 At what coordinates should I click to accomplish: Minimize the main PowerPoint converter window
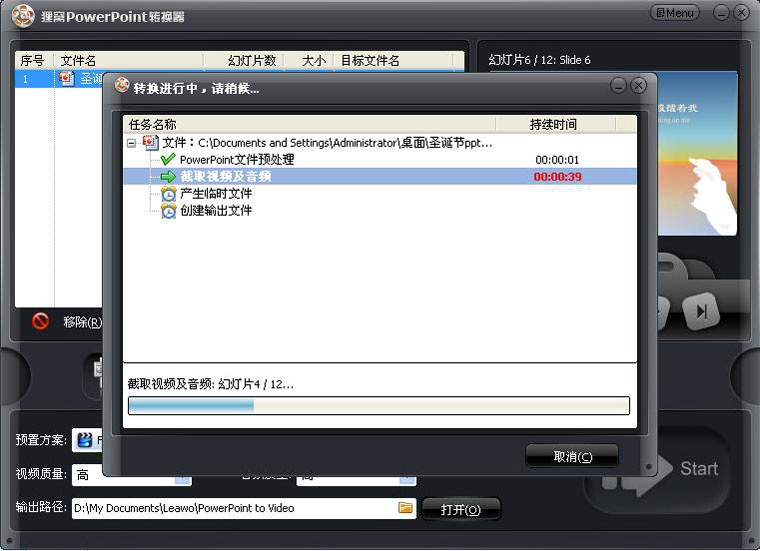pyautogui.click(x=721, y=13)
